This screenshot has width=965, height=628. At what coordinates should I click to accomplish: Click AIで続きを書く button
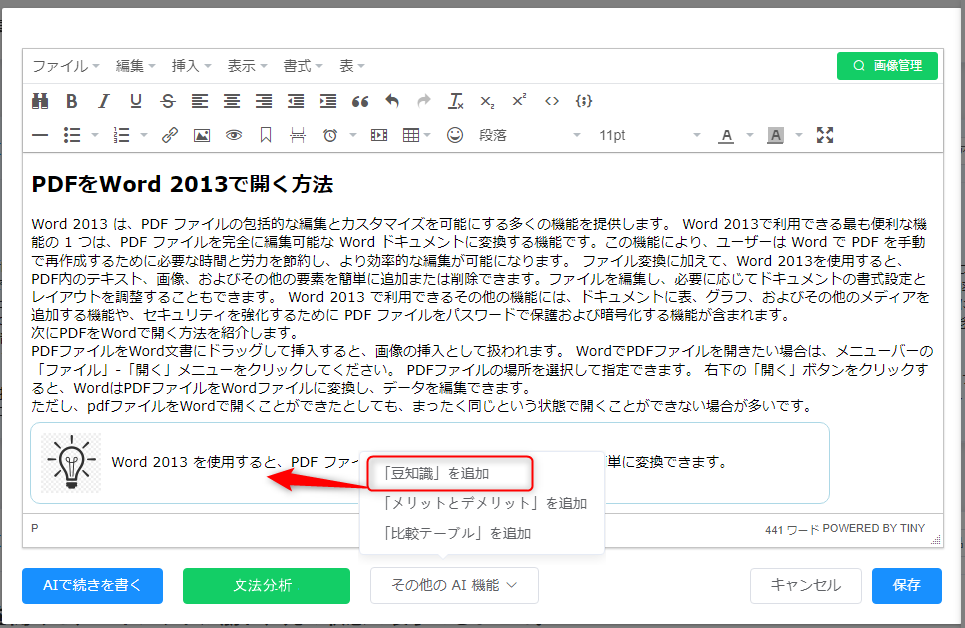coord(92,586)
